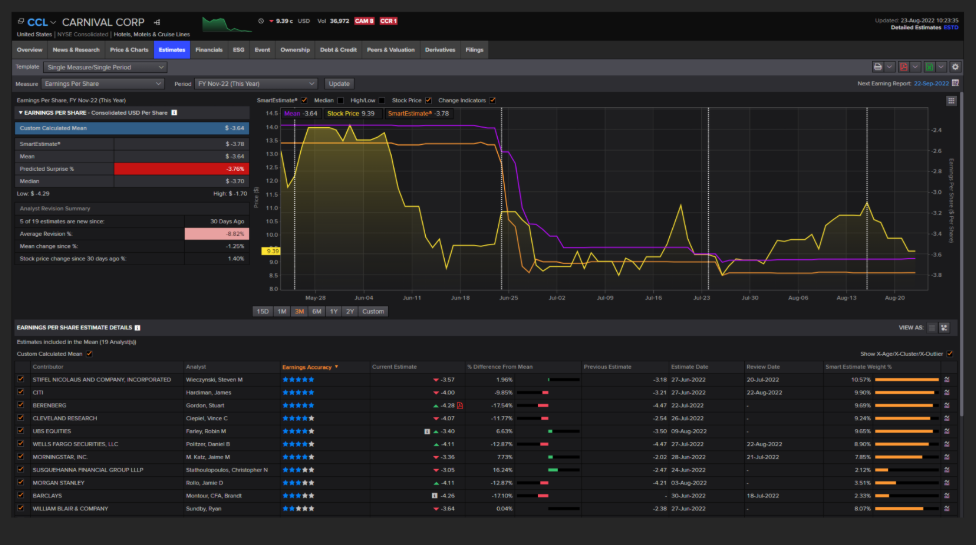Open the settings gear icon
This screenshot has height=545, width=976.
[955, 67]
